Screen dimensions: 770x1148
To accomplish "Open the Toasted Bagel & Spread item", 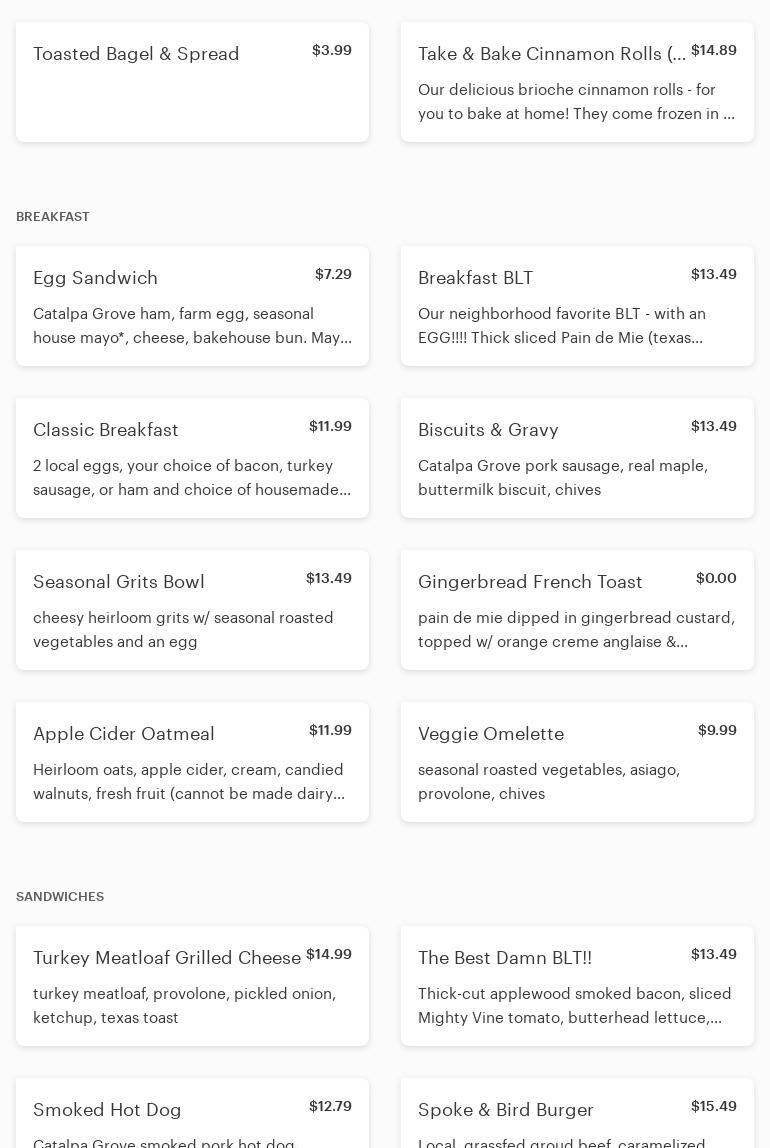I will (192, 82).
